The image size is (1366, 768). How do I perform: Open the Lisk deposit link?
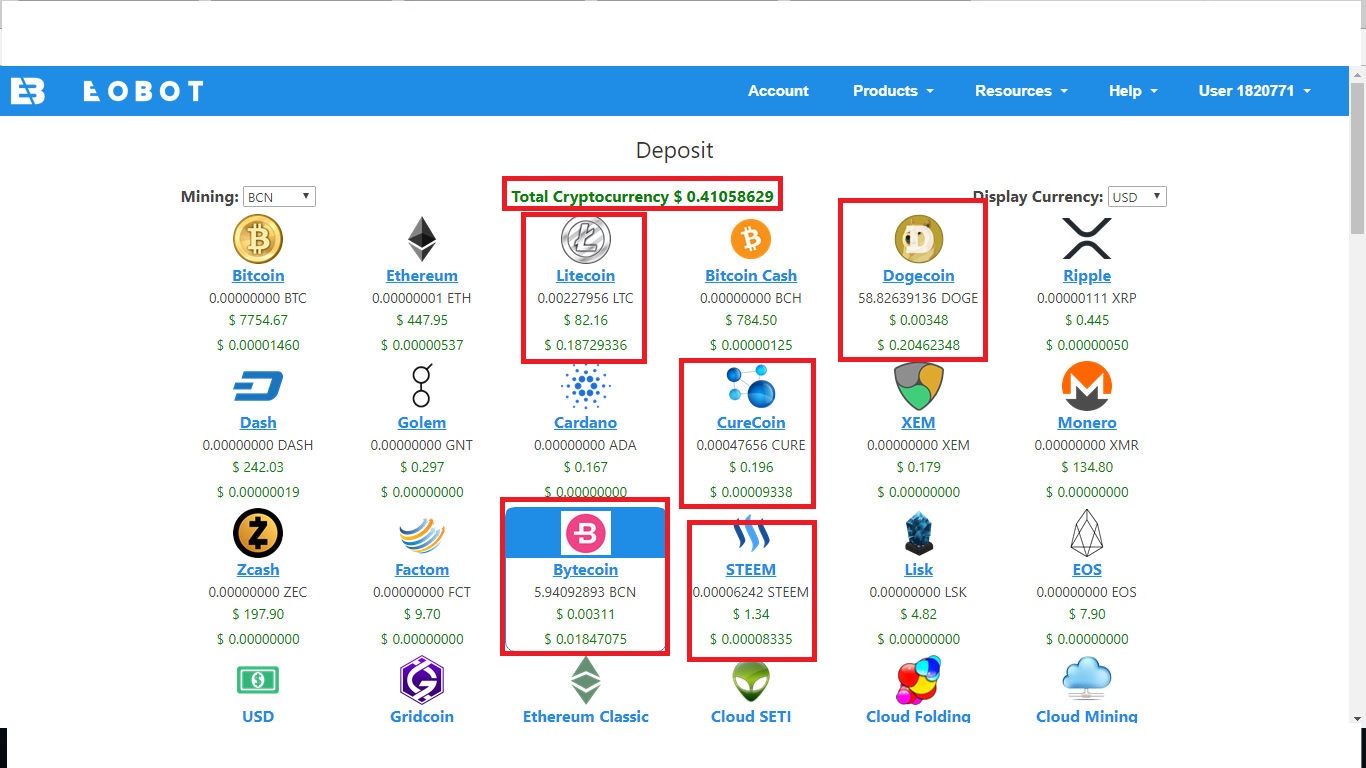[x=919, y=570]
